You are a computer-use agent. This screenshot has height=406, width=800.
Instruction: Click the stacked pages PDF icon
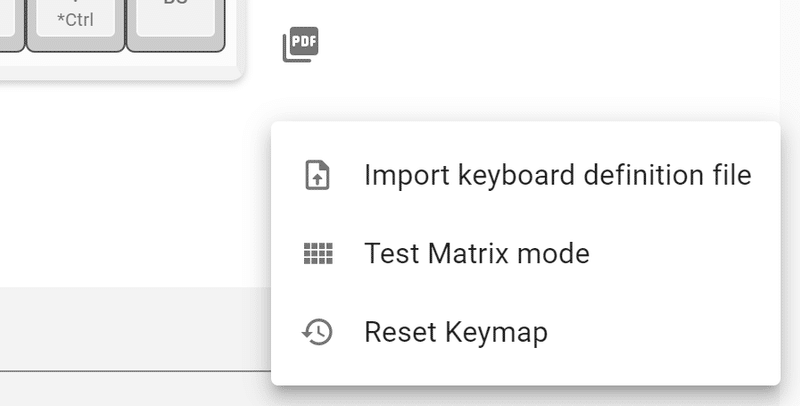[300, 45]
